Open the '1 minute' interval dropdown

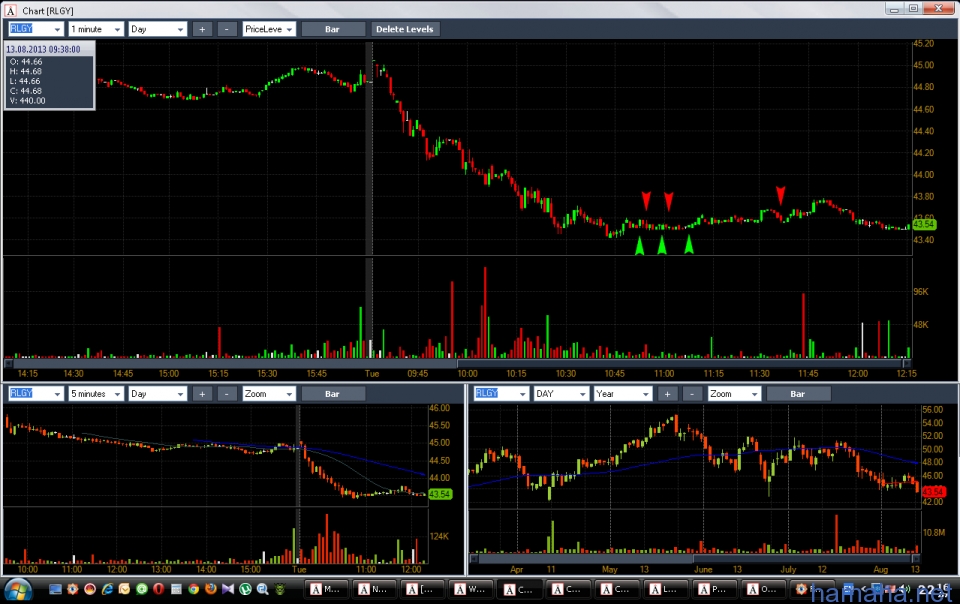pos(117,29)
